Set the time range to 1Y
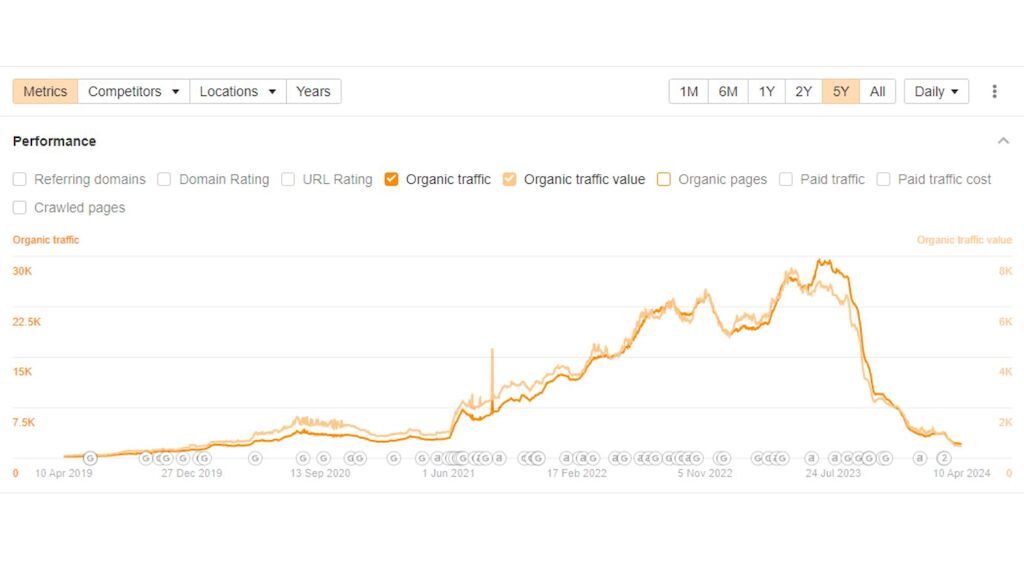Viewport: 1024px width, 576px height. 766,92
